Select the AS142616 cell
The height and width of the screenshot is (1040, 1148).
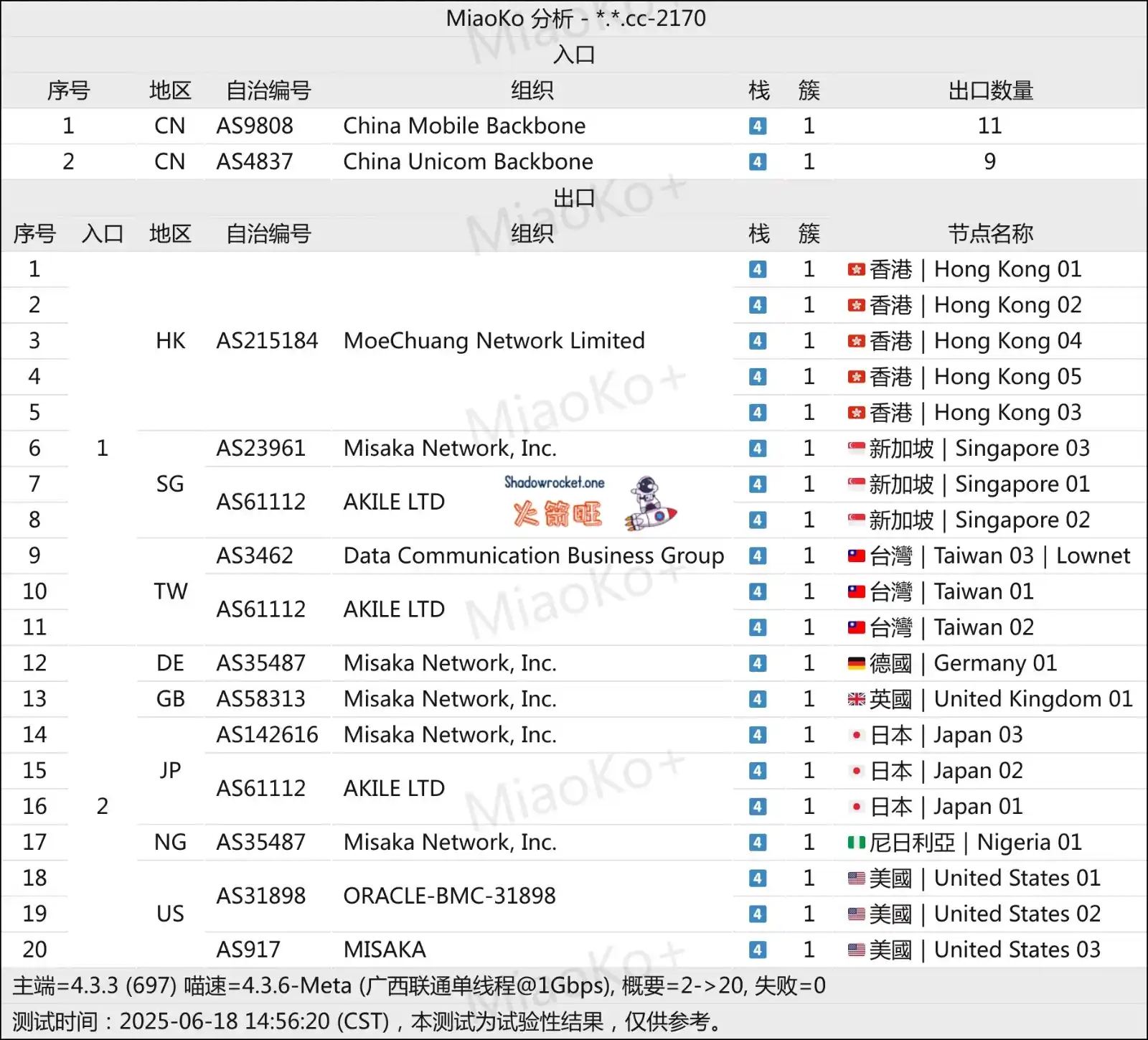[x=268, y=735]
